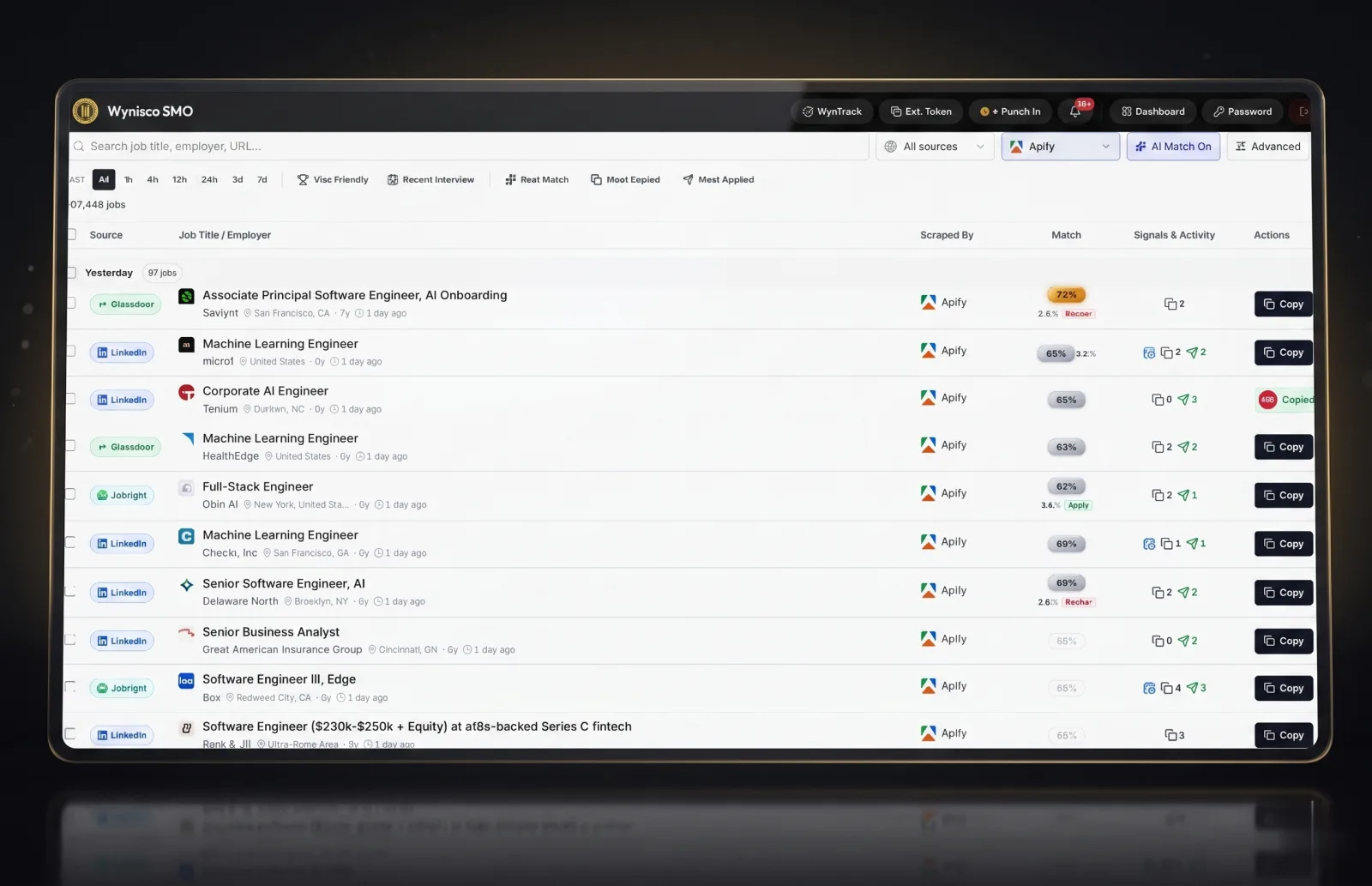Filter jobs to the last 24h
The height and width of the screenshot is (886, 1372).
[x=209, y=179]
